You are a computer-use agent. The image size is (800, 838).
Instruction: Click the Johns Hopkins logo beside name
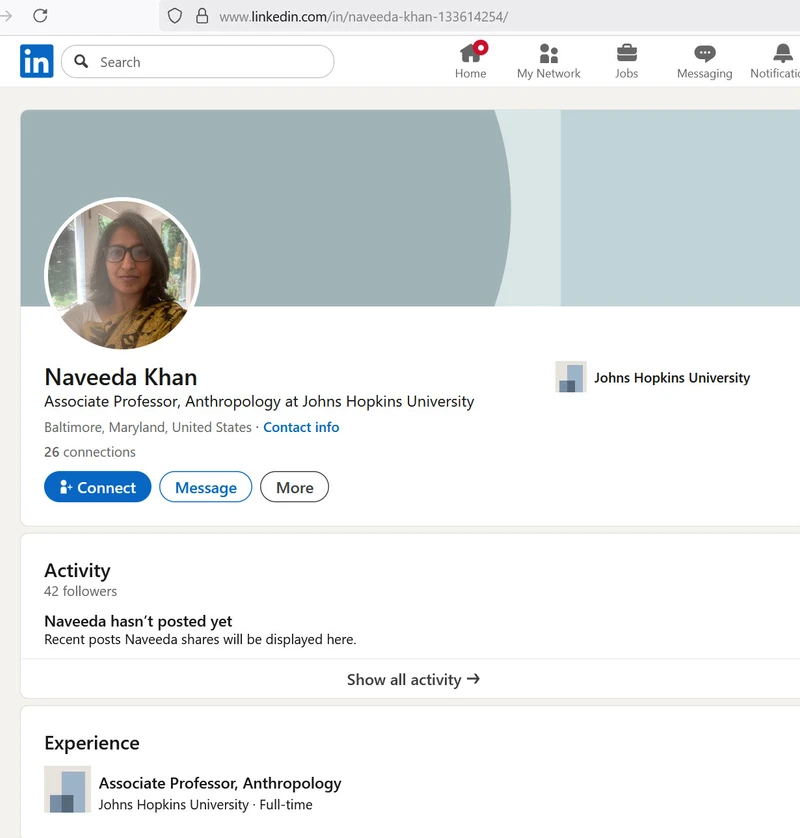coord(571,377)
